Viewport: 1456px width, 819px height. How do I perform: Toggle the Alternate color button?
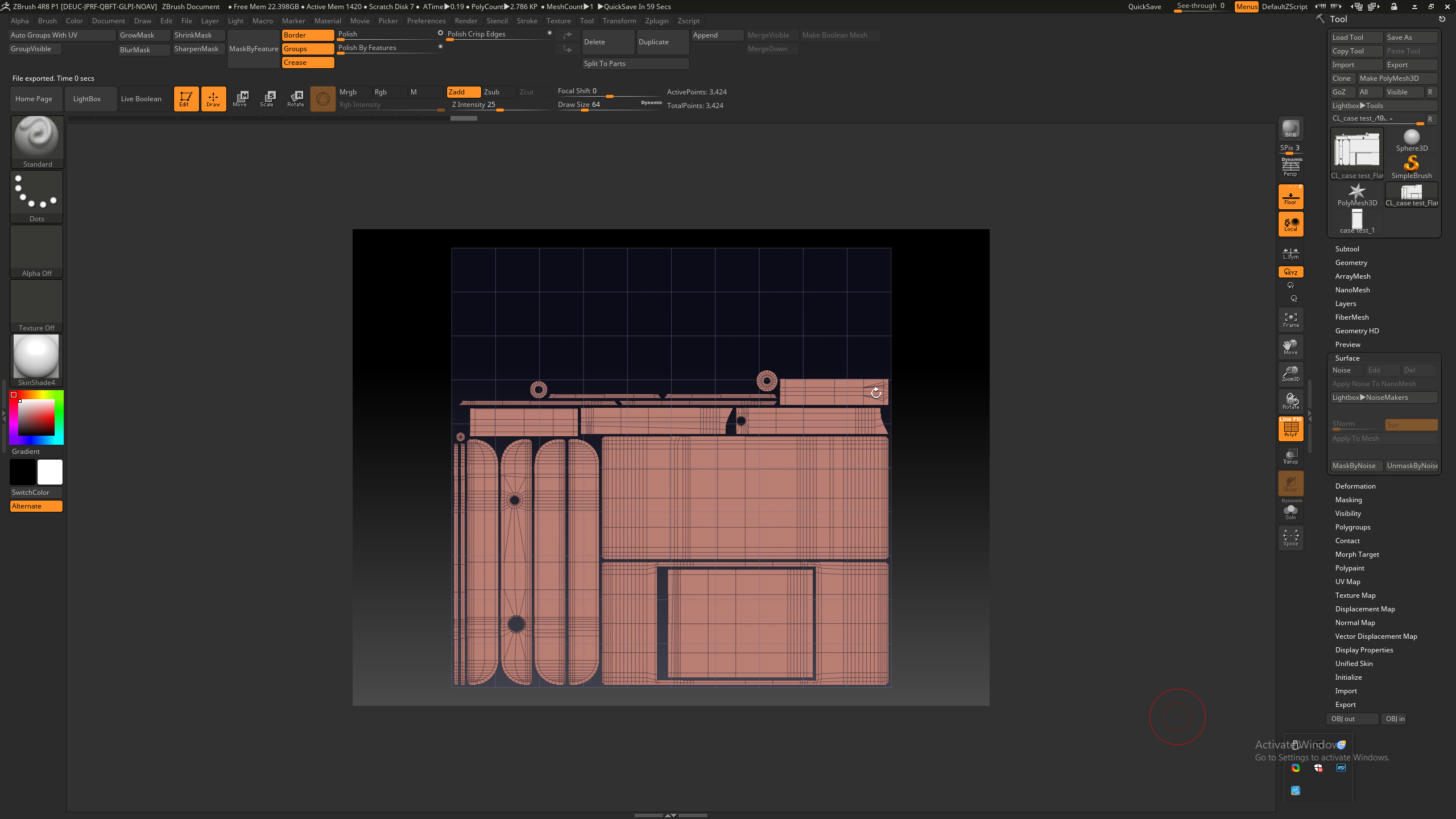point(36,506)
